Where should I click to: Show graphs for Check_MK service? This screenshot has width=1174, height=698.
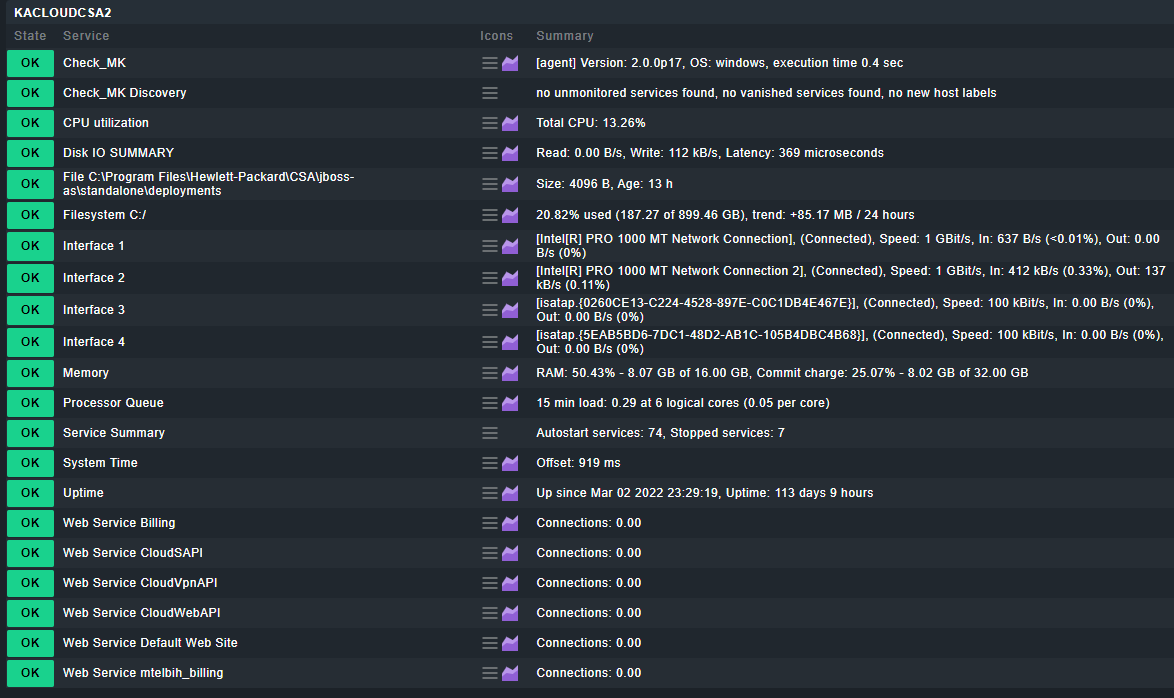[510, 64]
